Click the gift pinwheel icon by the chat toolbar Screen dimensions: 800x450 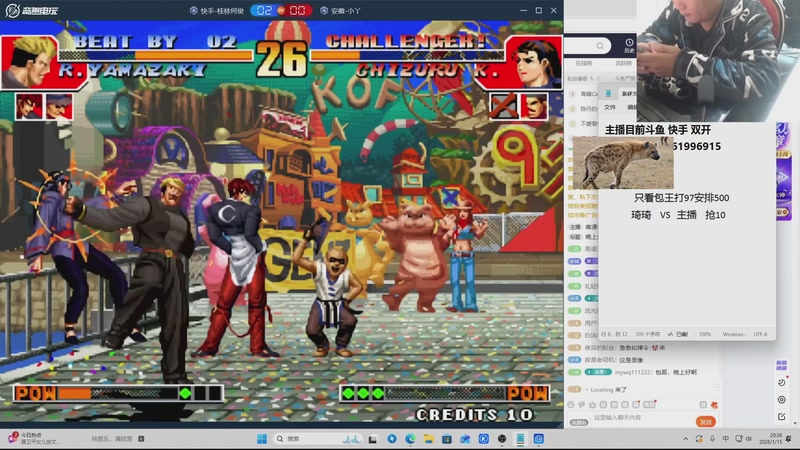[x=714, y=405]
